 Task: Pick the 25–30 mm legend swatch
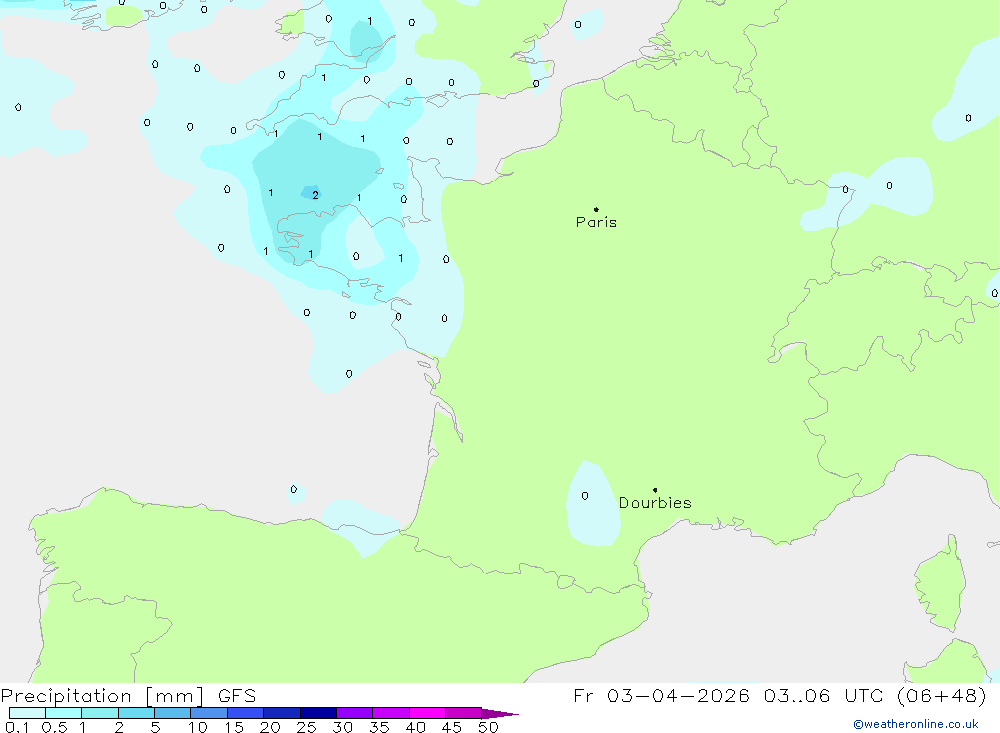coord(318,713)
